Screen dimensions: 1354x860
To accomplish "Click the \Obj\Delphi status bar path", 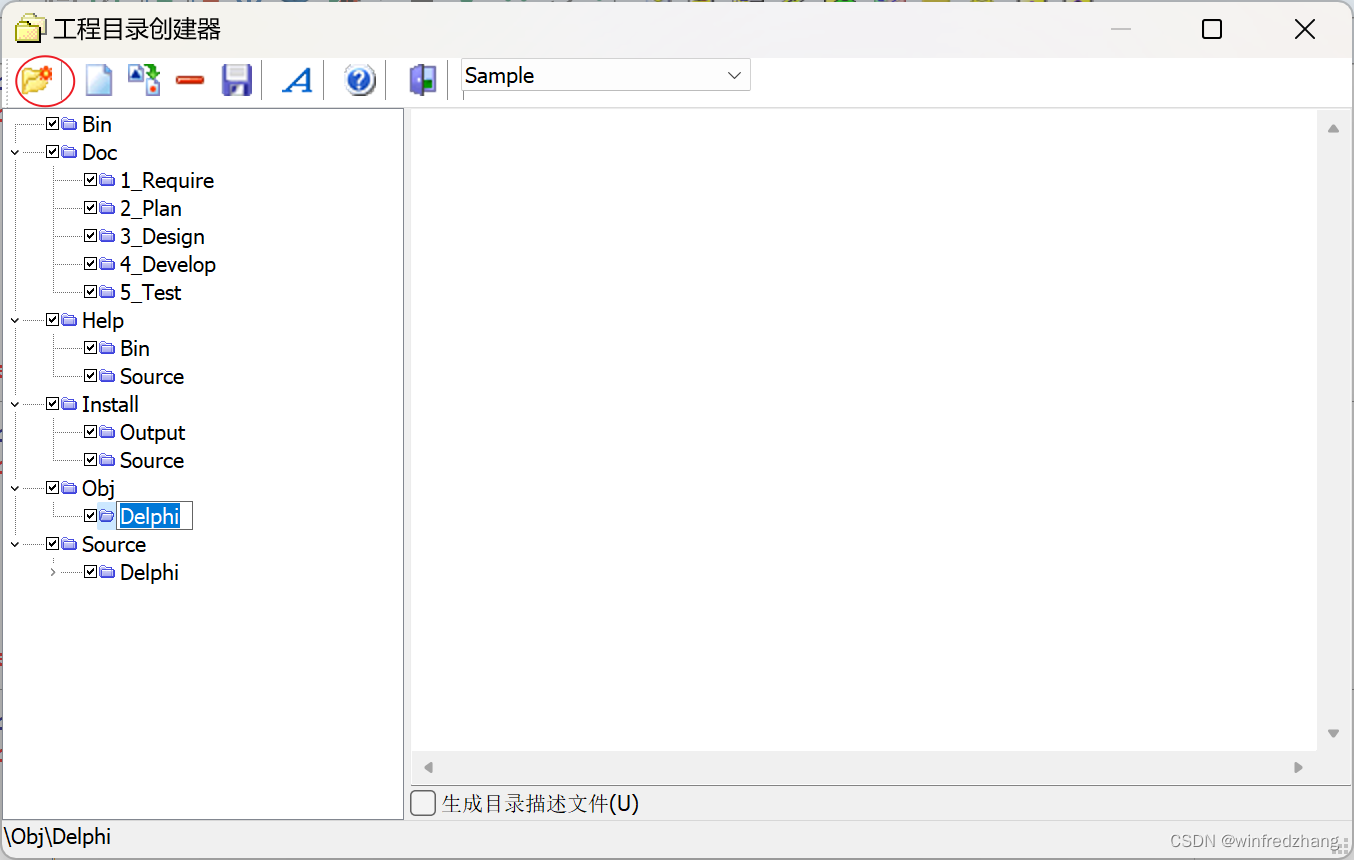I will pyautogui.click(x=58, y=836).
